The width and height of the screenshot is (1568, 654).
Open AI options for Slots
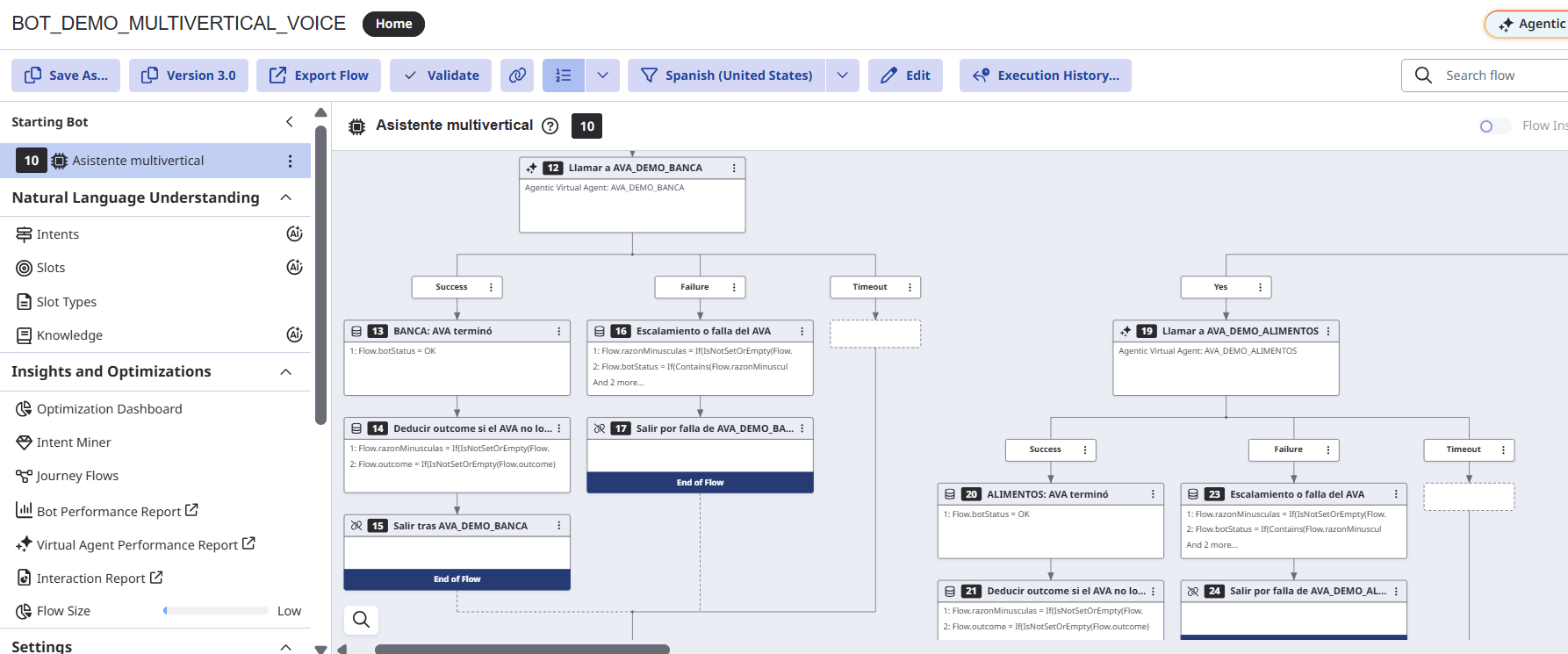click(x=295, y=267)
